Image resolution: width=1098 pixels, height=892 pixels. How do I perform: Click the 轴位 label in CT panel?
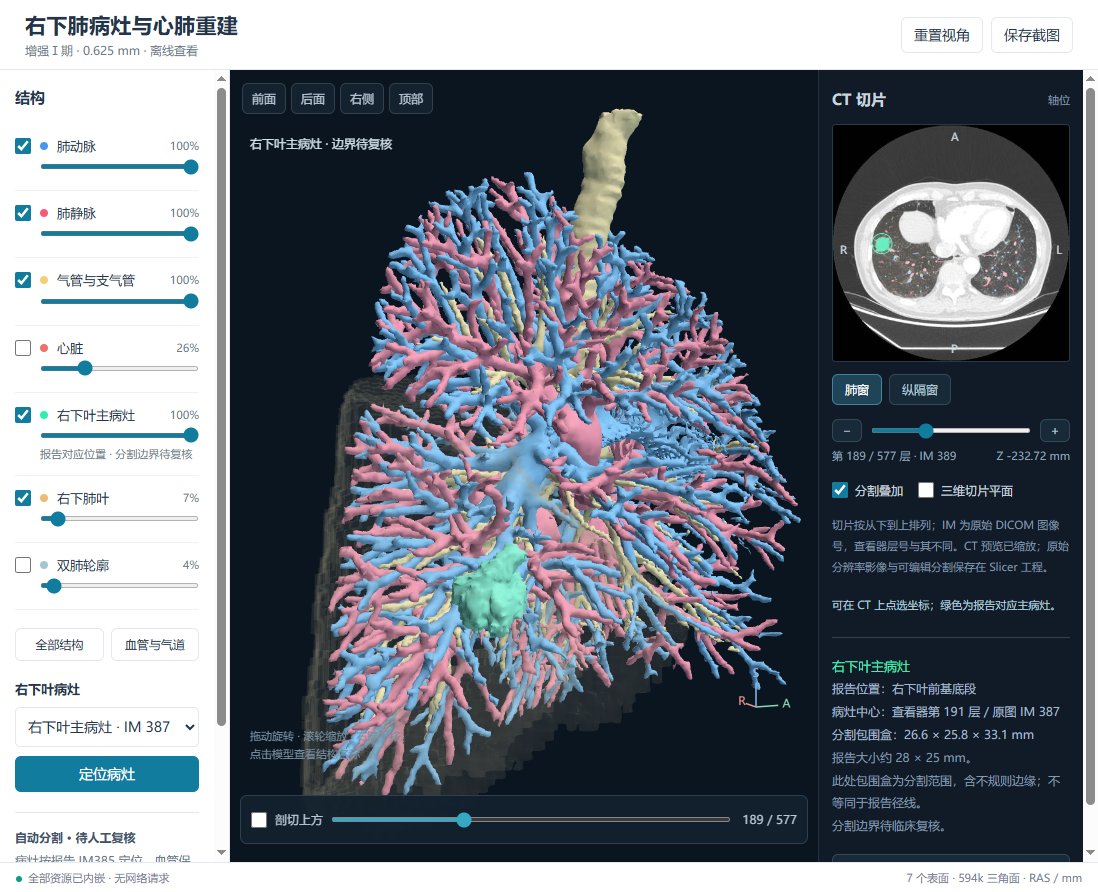click(1059, 100)
